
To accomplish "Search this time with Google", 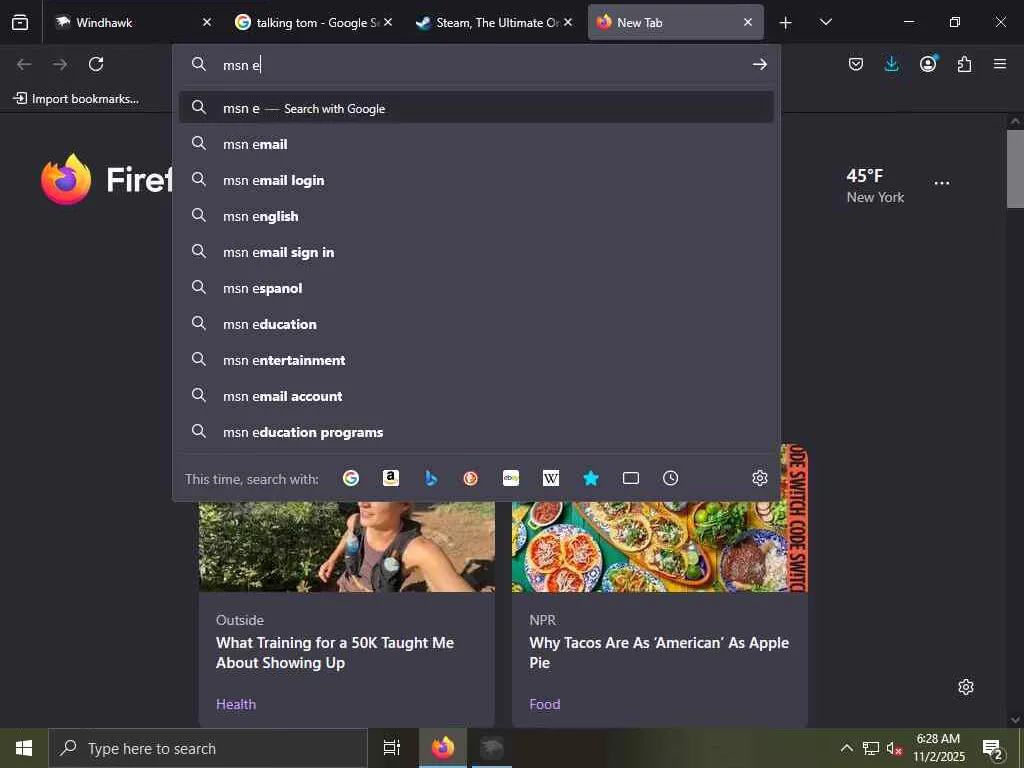I will pyautogui.click(x=351, y=478).
